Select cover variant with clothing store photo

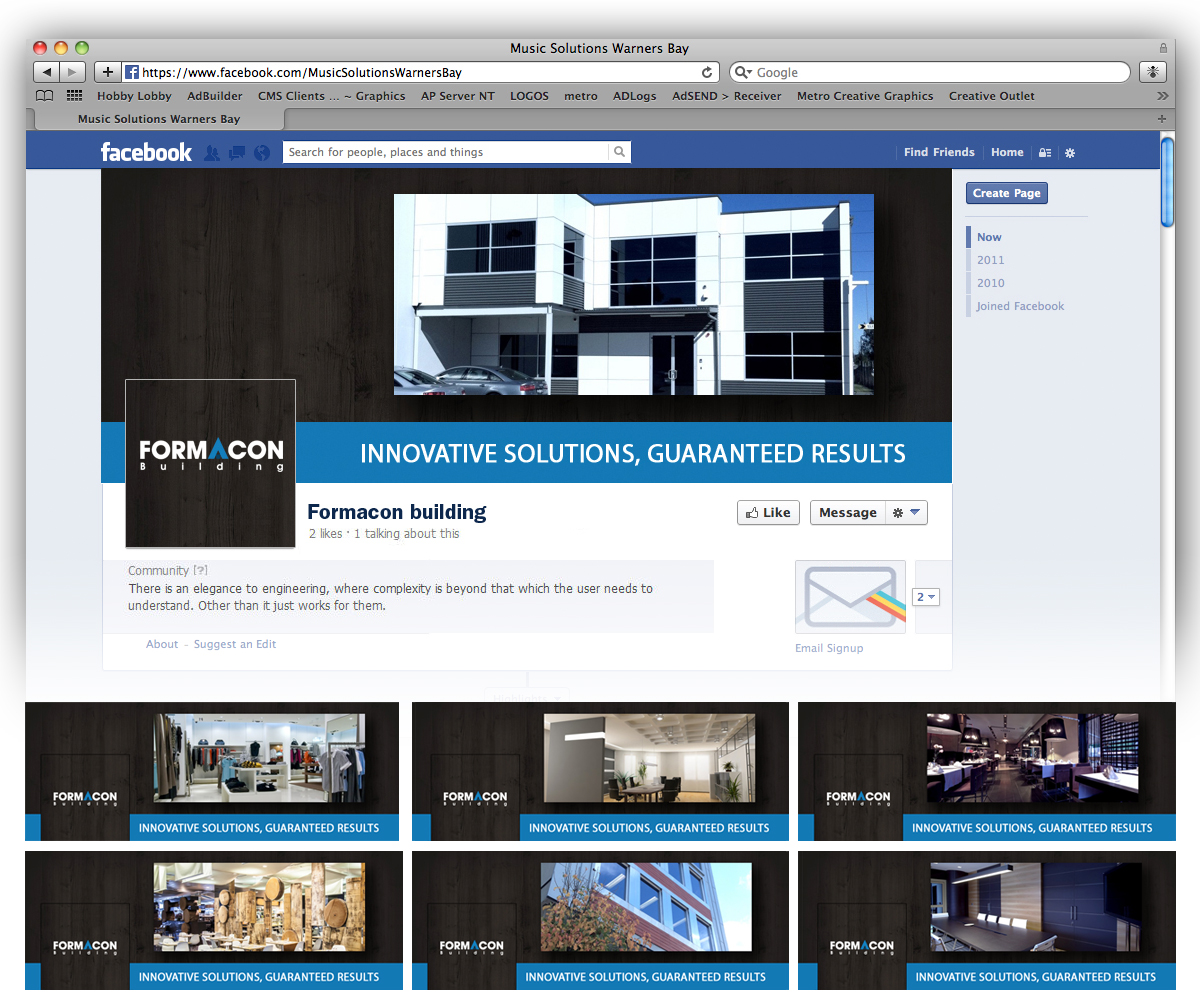coord(212,771)
